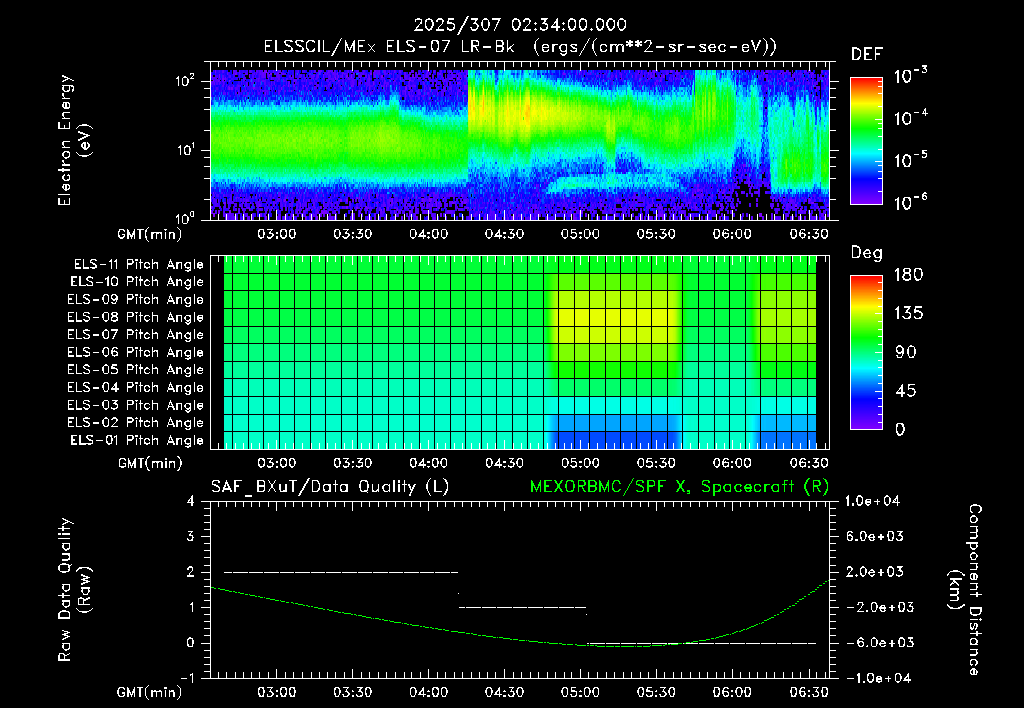Screen dimensions: 1024x708
Task: Click the Electron Energy (eV) axis label
Action: (x=74, y=140)
